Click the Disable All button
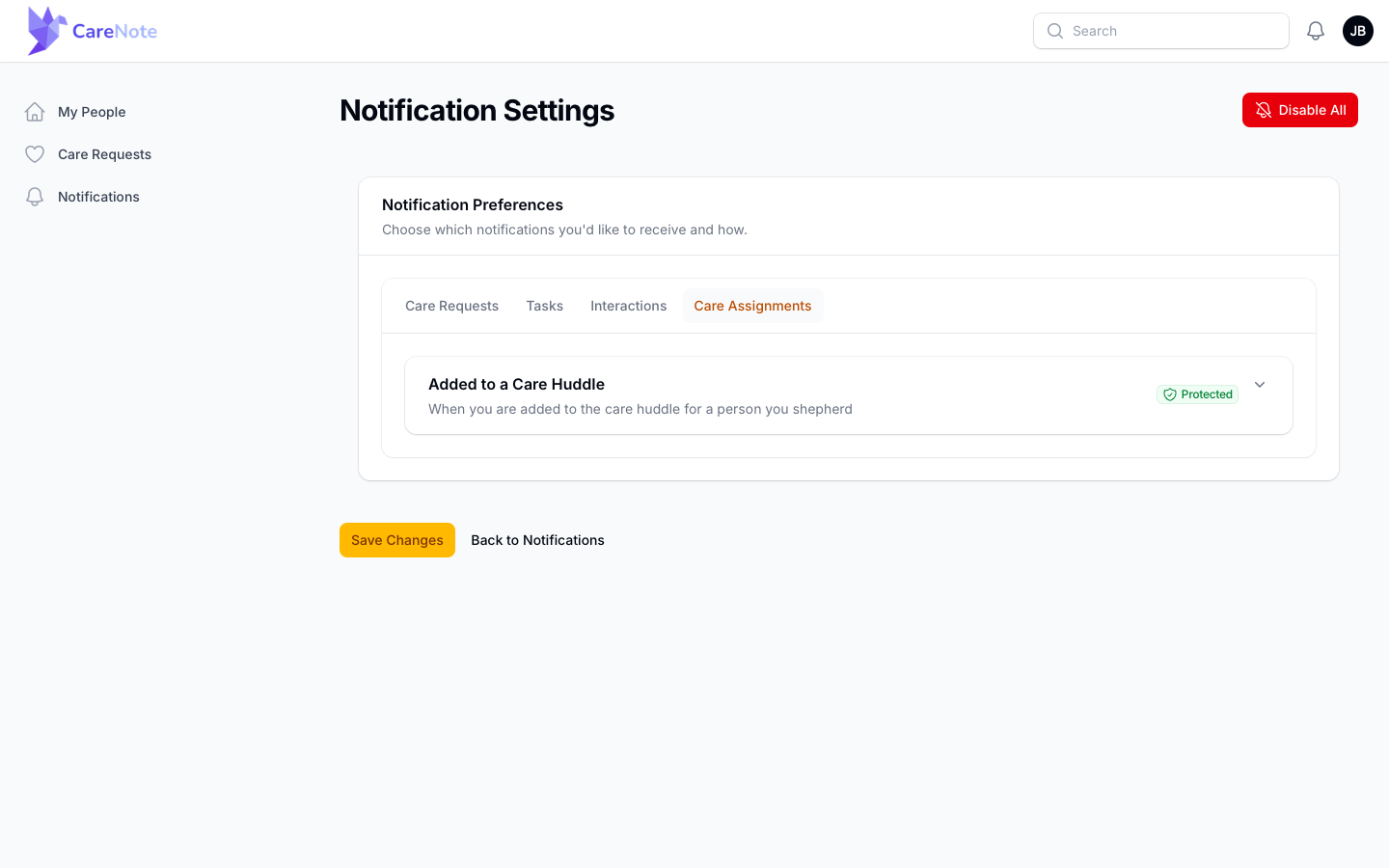The image size is (1389, 868). pyautogui.click(x=1300, y=110)
